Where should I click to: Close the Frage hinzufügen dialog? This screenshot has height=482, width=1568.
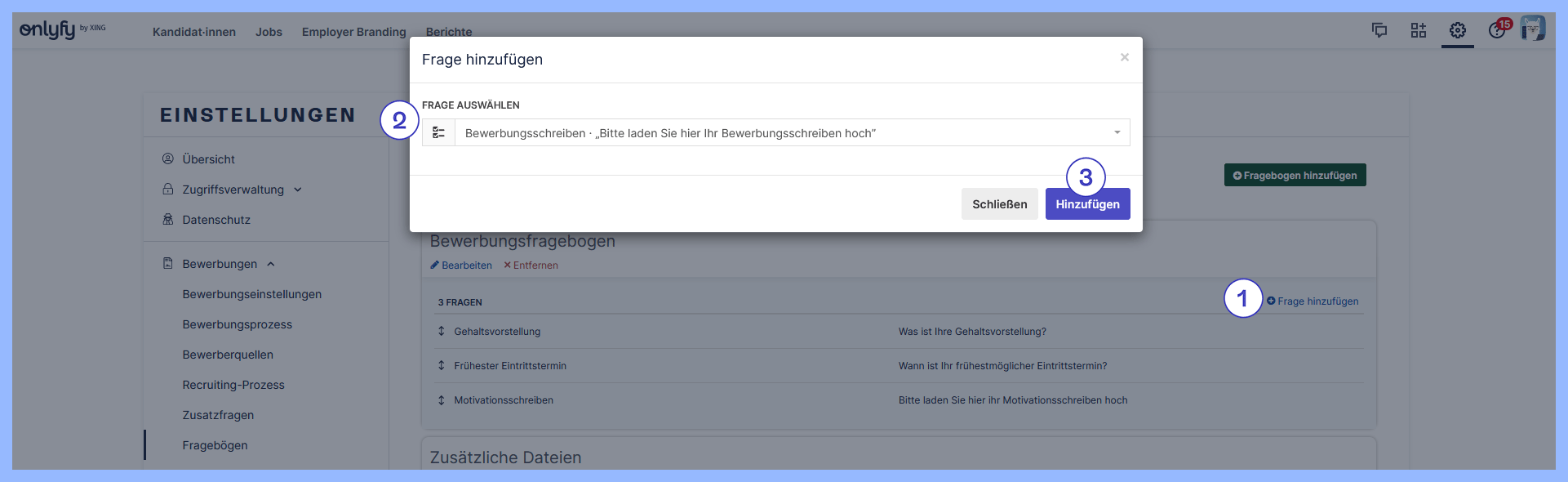(x=1124, y=57)
